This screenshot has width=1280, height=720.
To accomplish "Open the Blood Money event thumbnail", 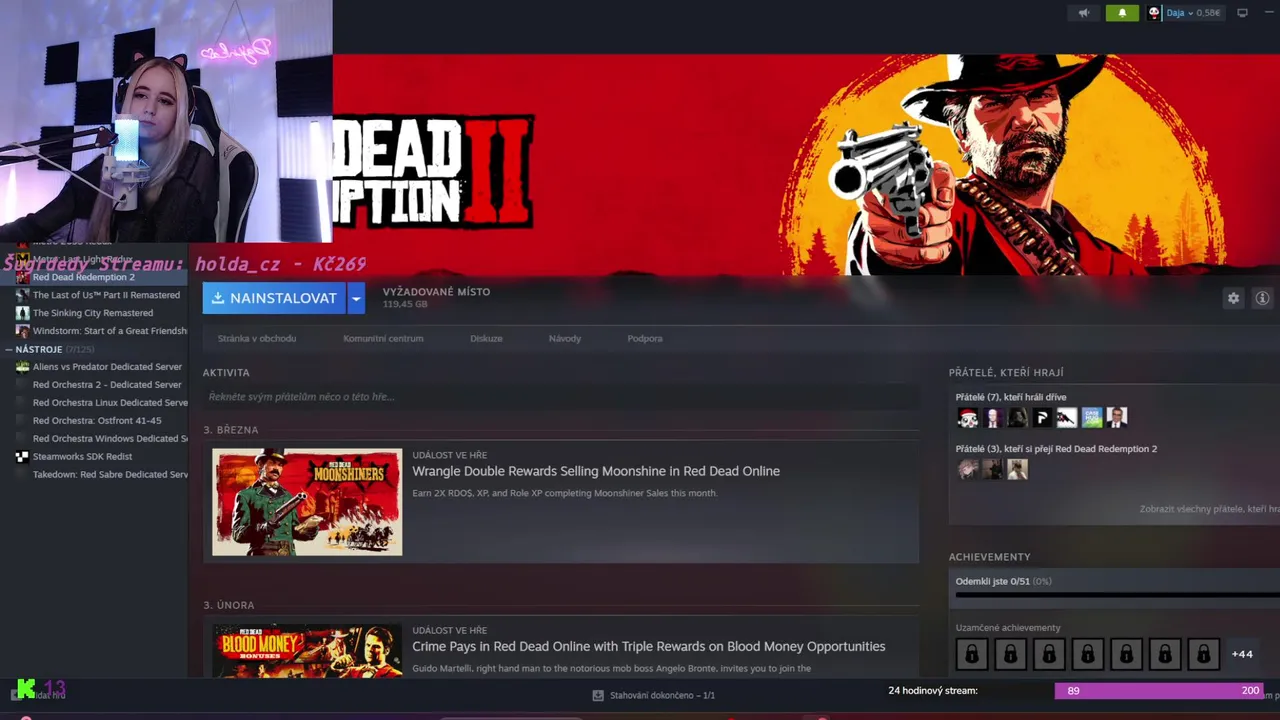I will coord(307,651).
